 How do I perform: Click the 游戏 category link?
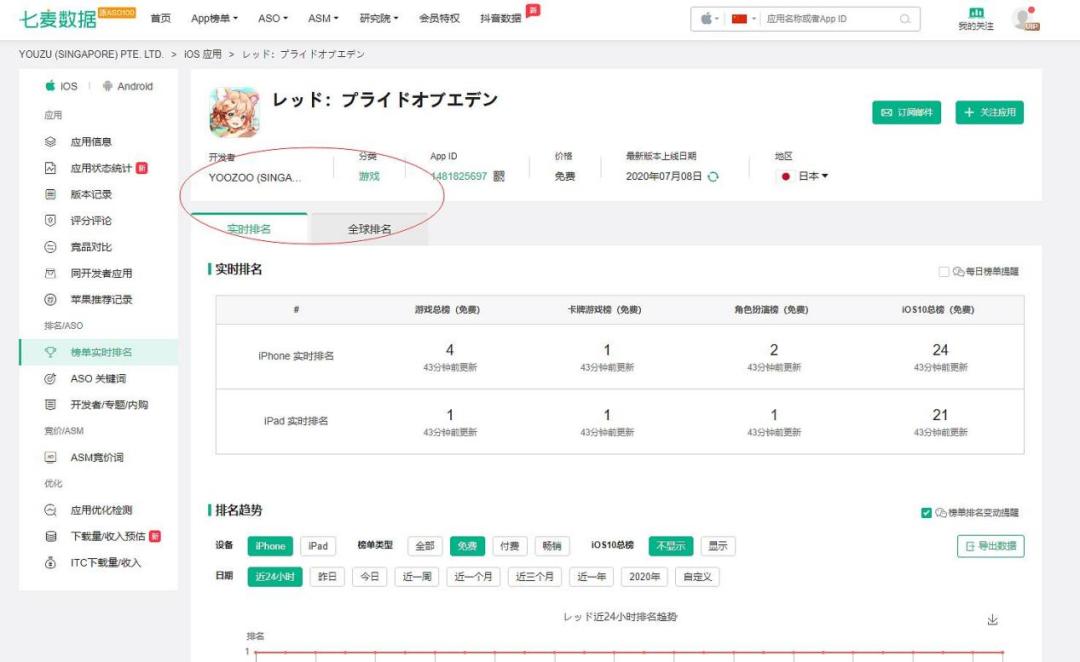[x=369, y=176]
